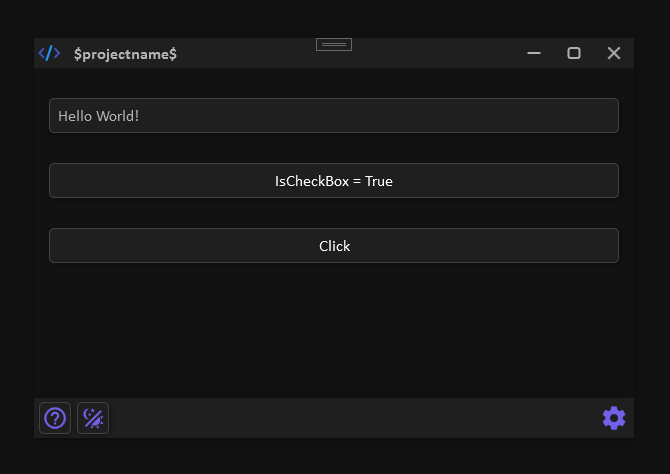
Task: Click the $projectname$ title text
Action: 125,54
